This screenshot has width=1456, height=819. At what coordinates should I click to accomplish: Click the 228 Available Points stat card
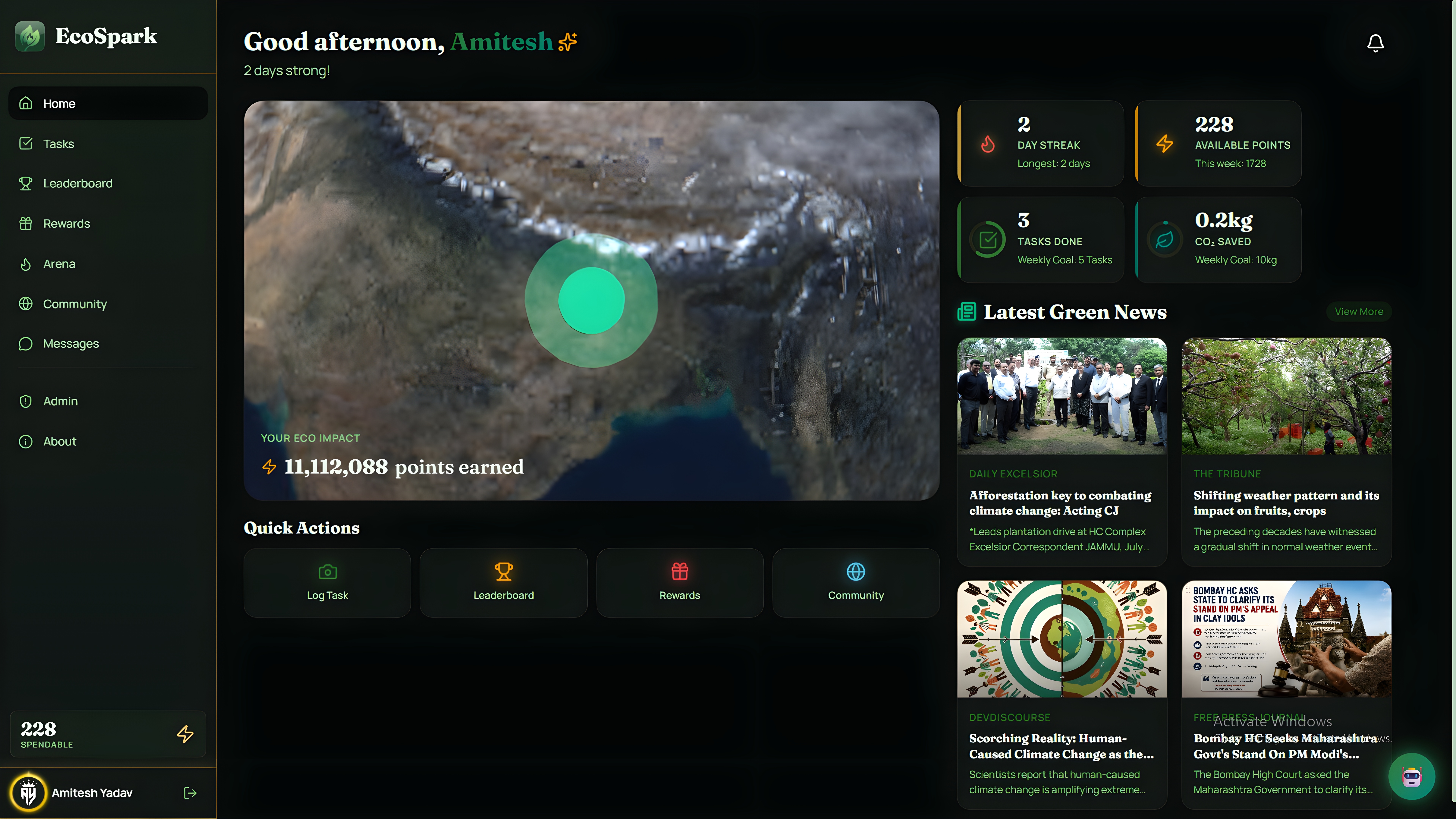pos(1218,144)
